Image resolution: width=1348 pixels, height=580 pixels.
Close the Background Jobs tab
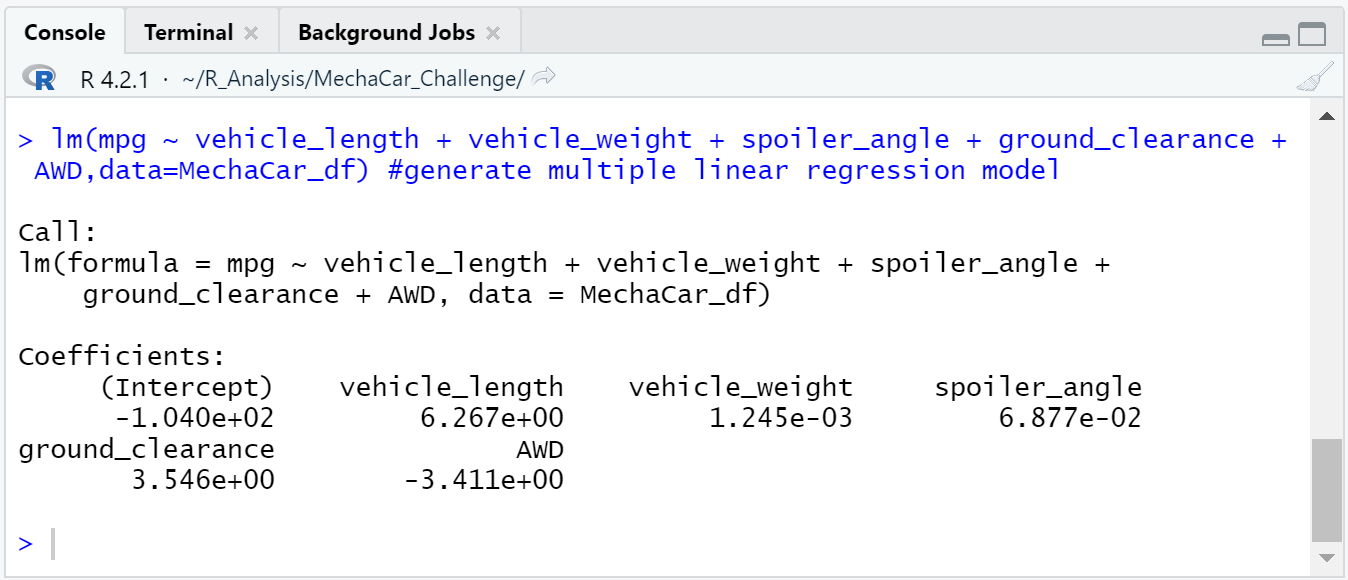pos(493,32)
